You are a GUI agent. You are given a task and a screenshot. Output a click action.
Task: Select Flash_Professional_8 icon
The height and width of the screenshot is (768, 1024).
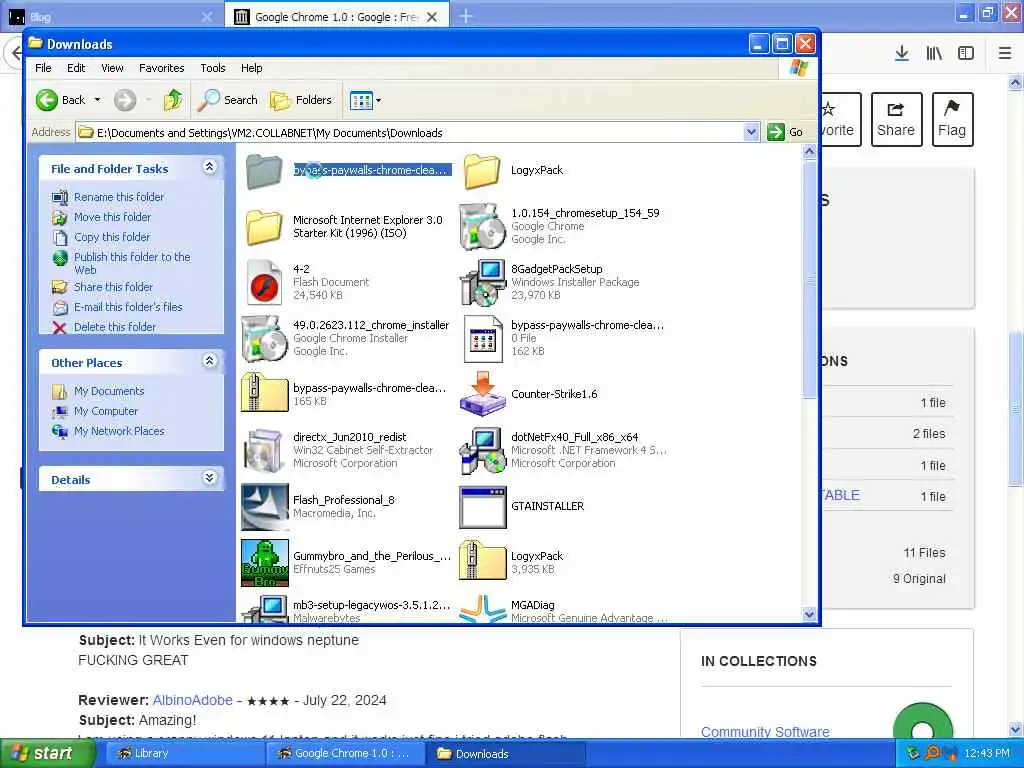264,506
